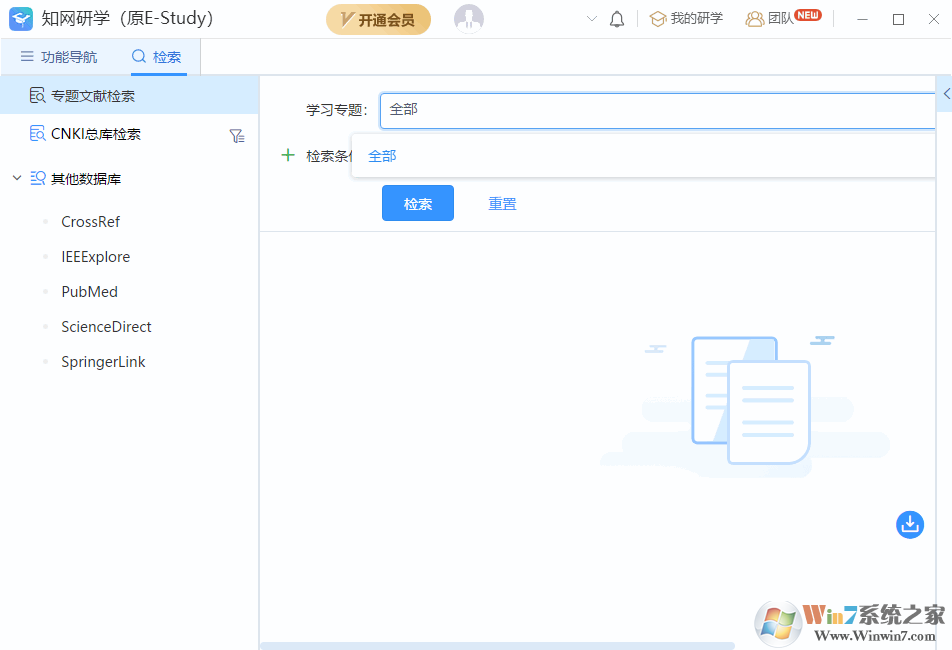This screenshot has width=952, height=650.
Task: Open the 团队 team icon
Action: [x=754, y=19]
